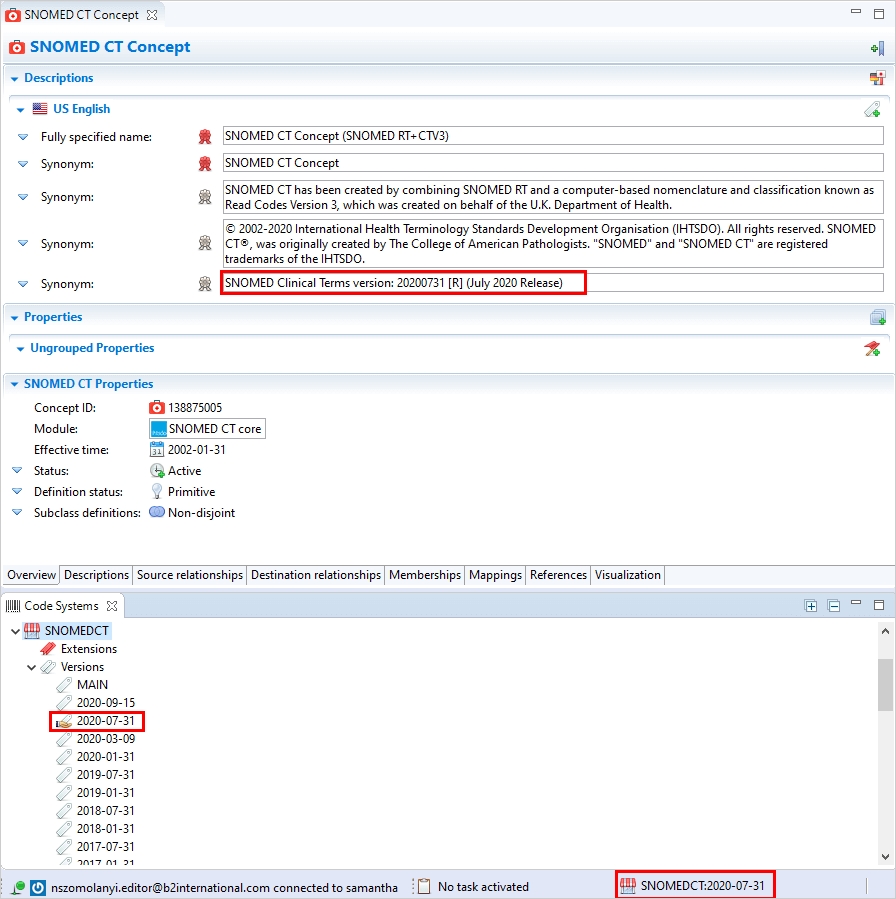Click Collapse All icon in Code Systems panel
The width and height of the screenshot is (896, 899).
pos(833,606)
